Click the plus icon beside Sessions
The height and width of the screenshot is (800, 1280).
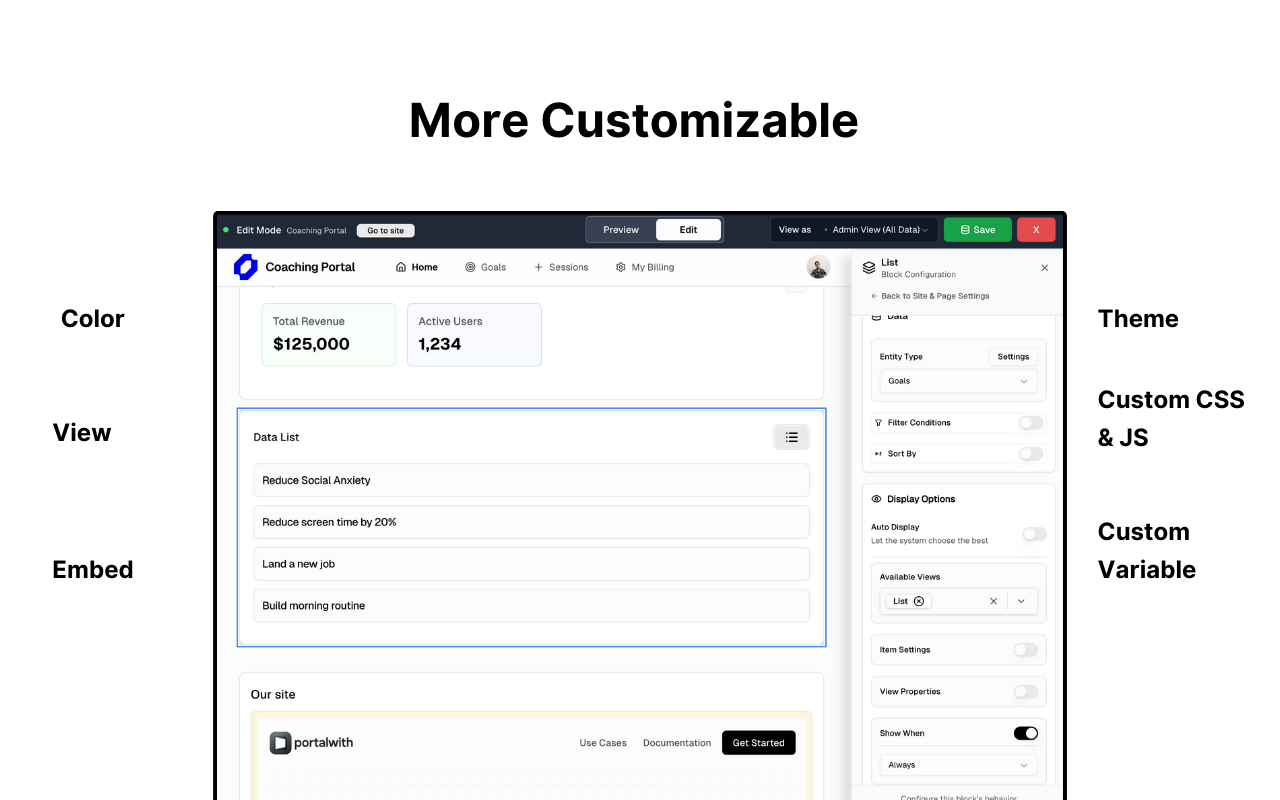[x=538, y=267]
